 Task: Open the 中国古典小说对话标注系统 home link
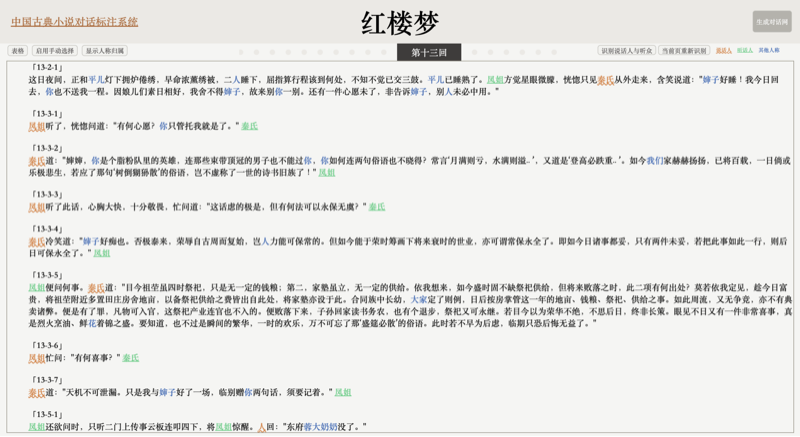(x=74, y=22)
